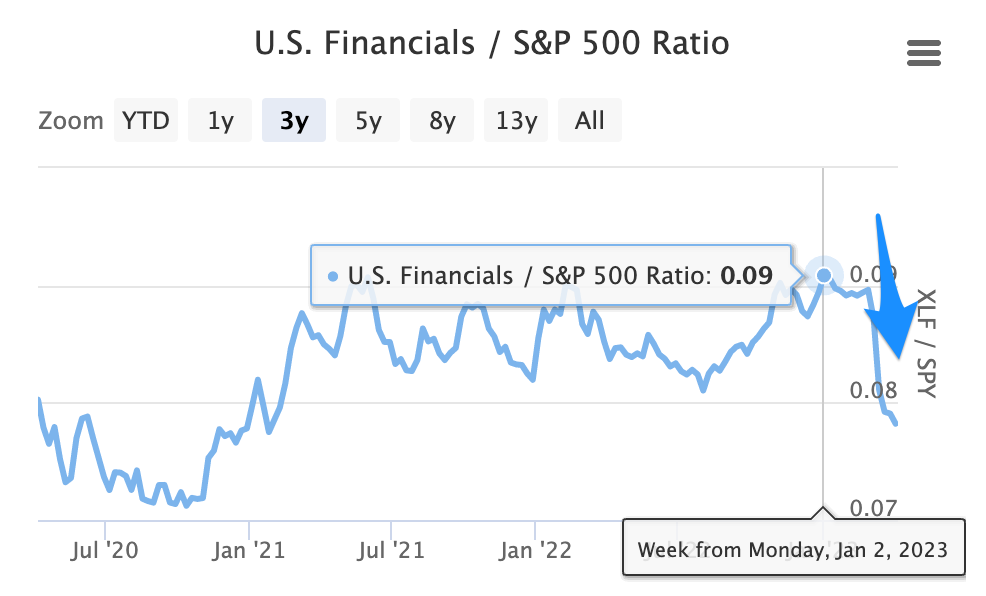Select the active 3y zoom range
Image resolution: width=986 pixels, height=596 pixels.
pos(294,120)
